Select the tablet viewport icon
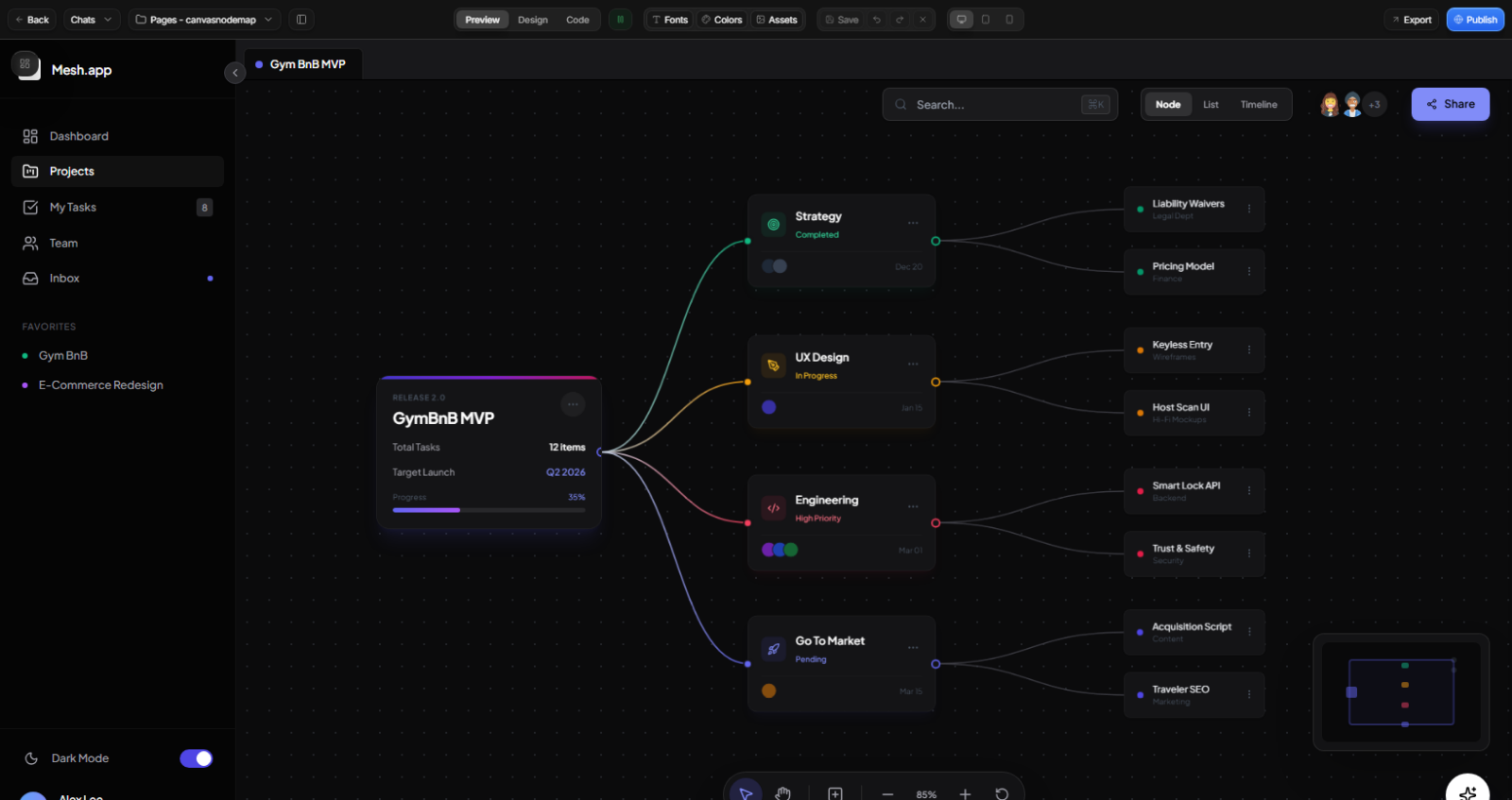The height and width of the screenshot is (800, 1512). 986,19
